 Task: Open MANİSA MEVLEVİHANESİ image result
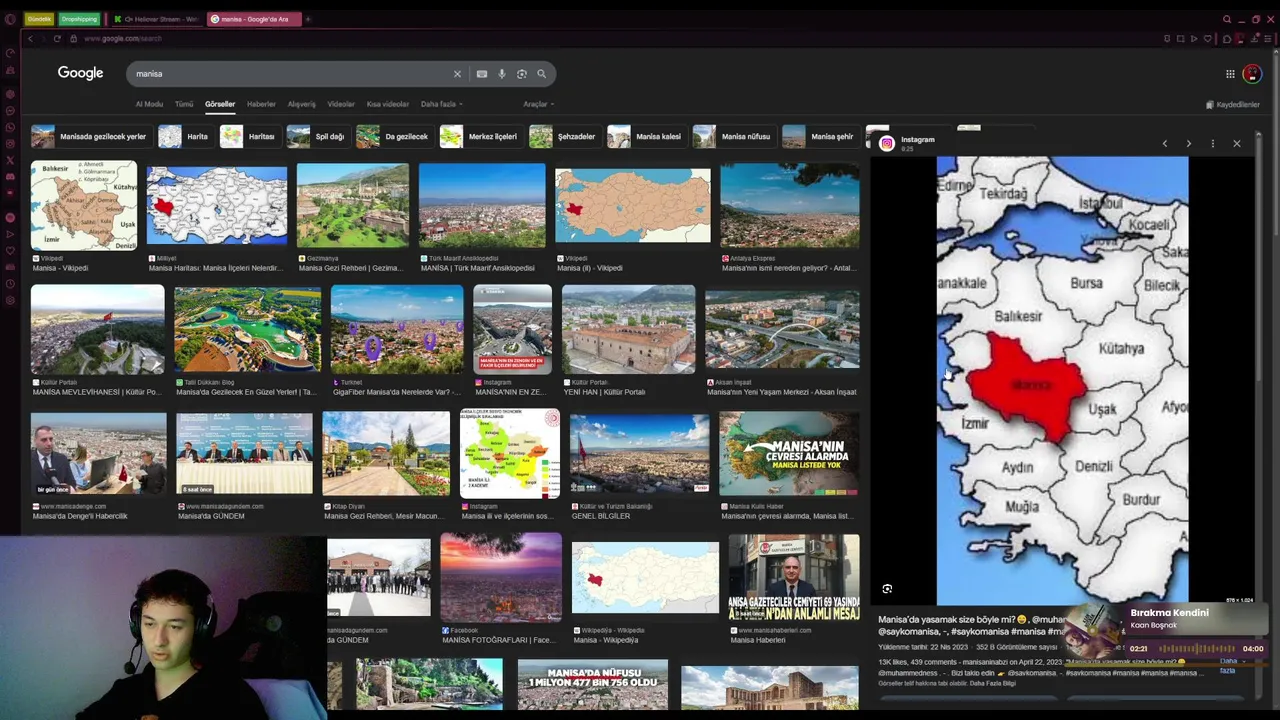[98, 330]
